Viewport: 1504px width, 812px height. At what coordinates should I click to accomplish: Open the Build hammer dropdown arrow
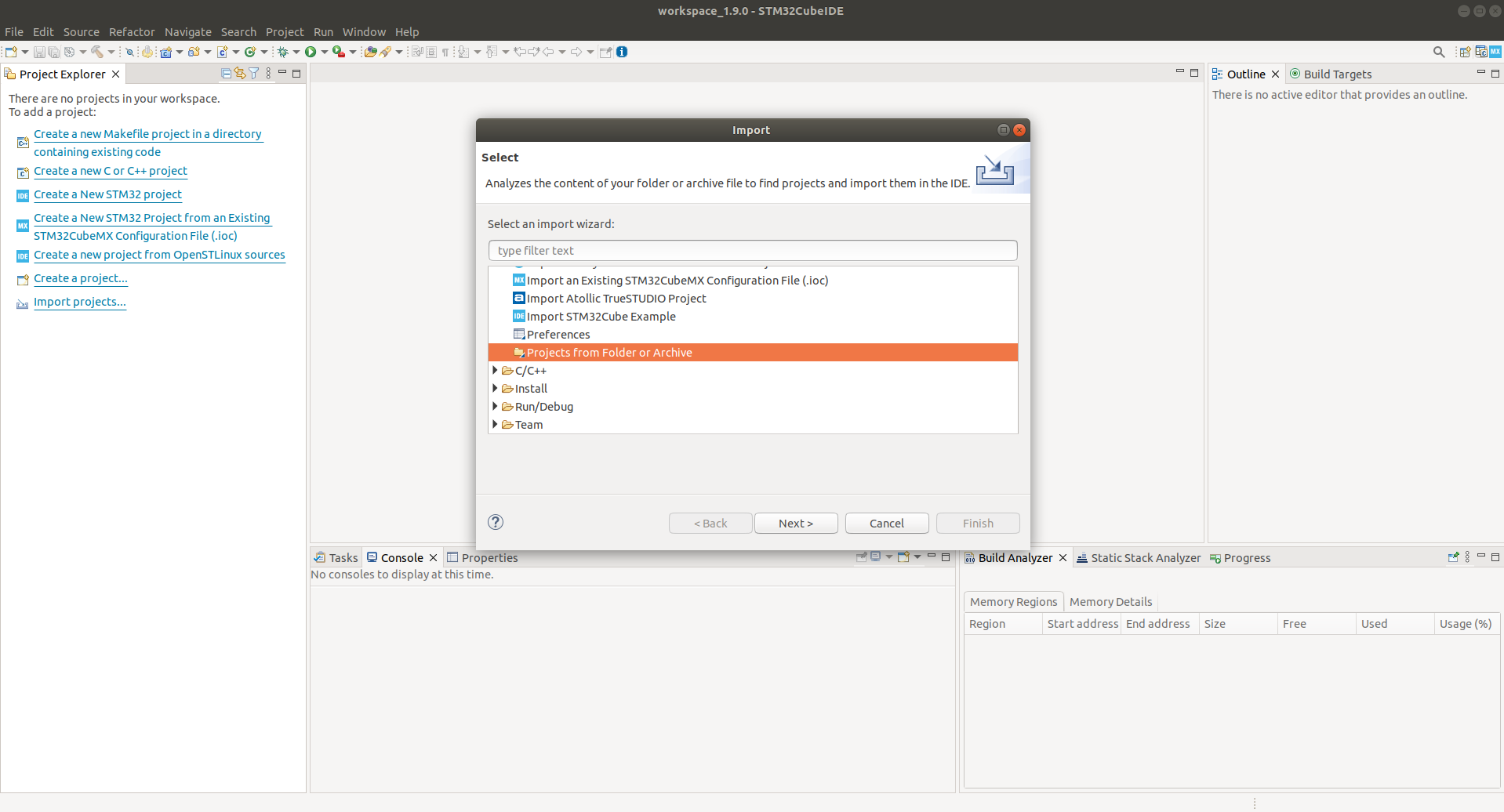coord(111,53)
